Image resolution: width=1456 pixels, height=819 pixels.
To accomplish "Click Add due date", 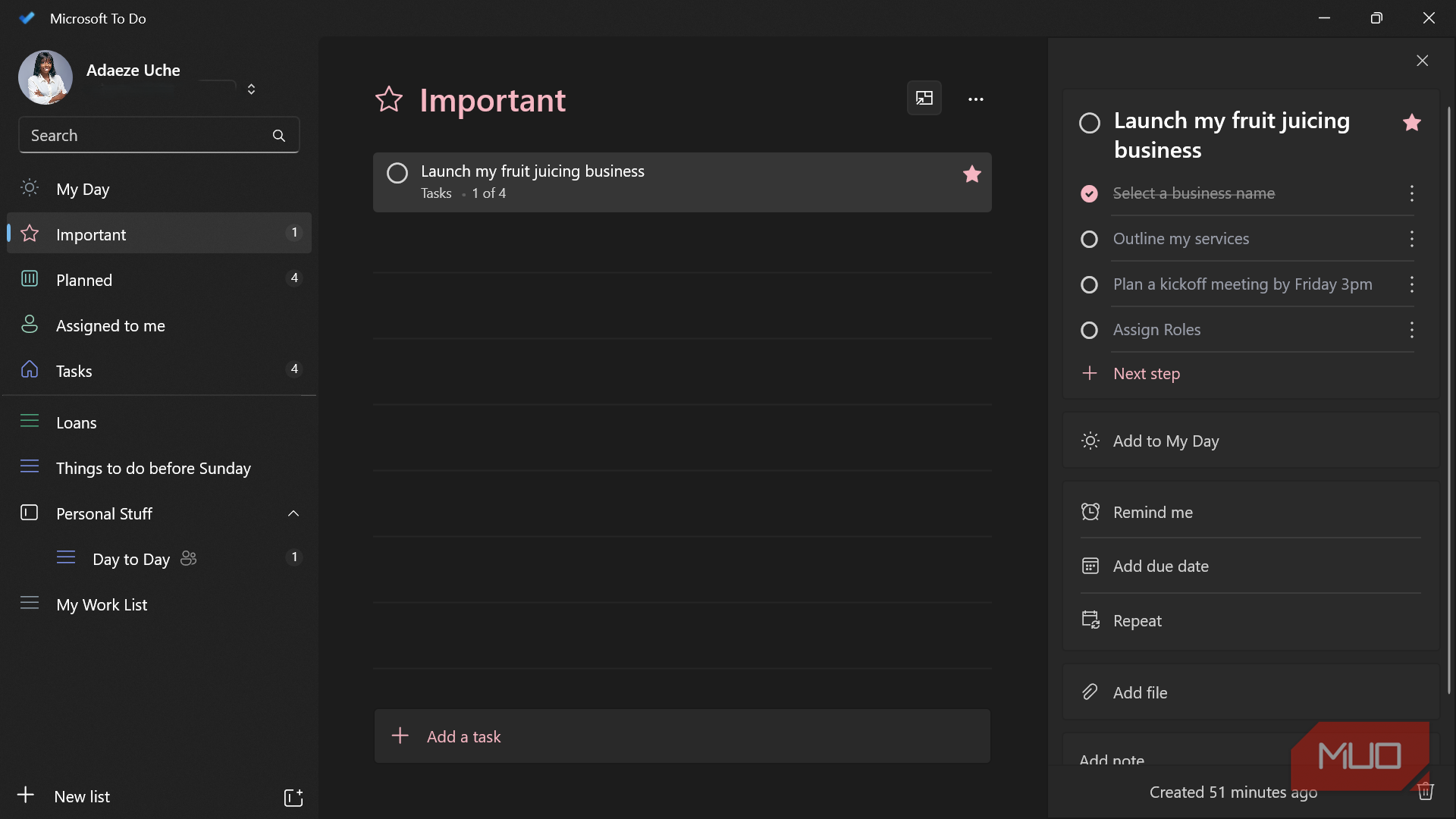I will click(x=1250, y=566).
